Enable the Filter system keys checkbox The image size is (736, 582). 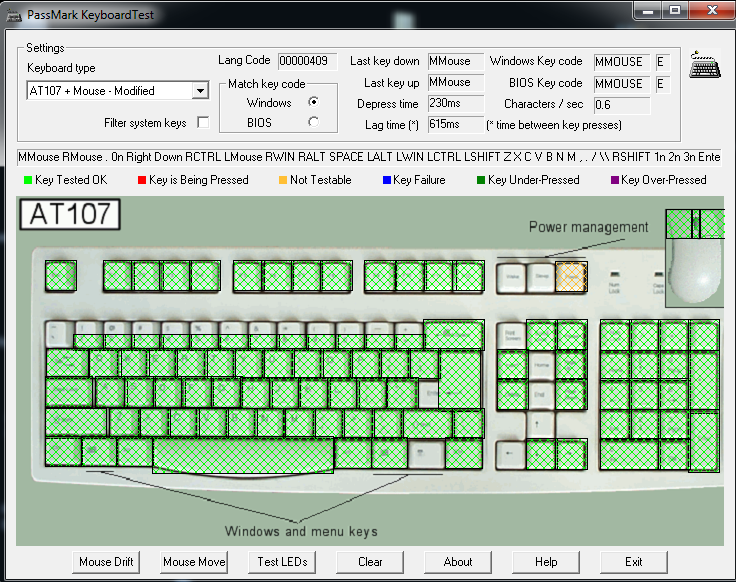[203, 123]
